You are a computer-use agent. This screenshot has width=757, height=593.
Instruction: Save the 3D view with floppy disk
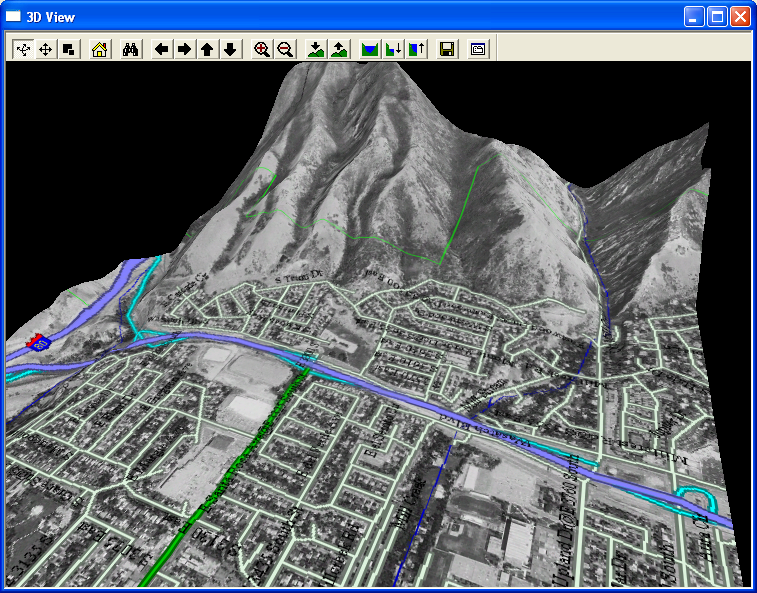tap(447, 49)
